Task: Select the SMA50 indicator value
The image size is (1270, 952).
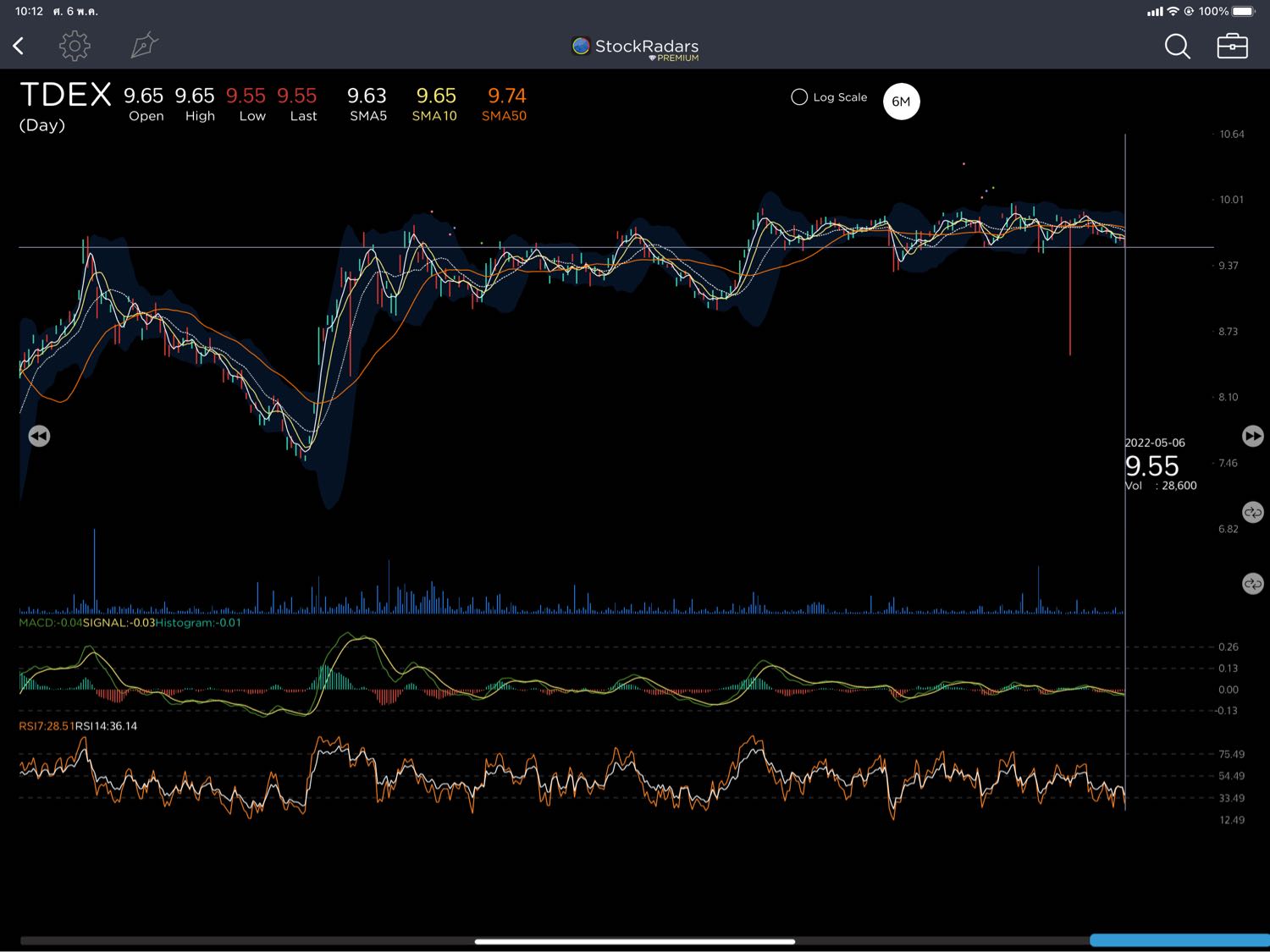Action: [505, 104]
